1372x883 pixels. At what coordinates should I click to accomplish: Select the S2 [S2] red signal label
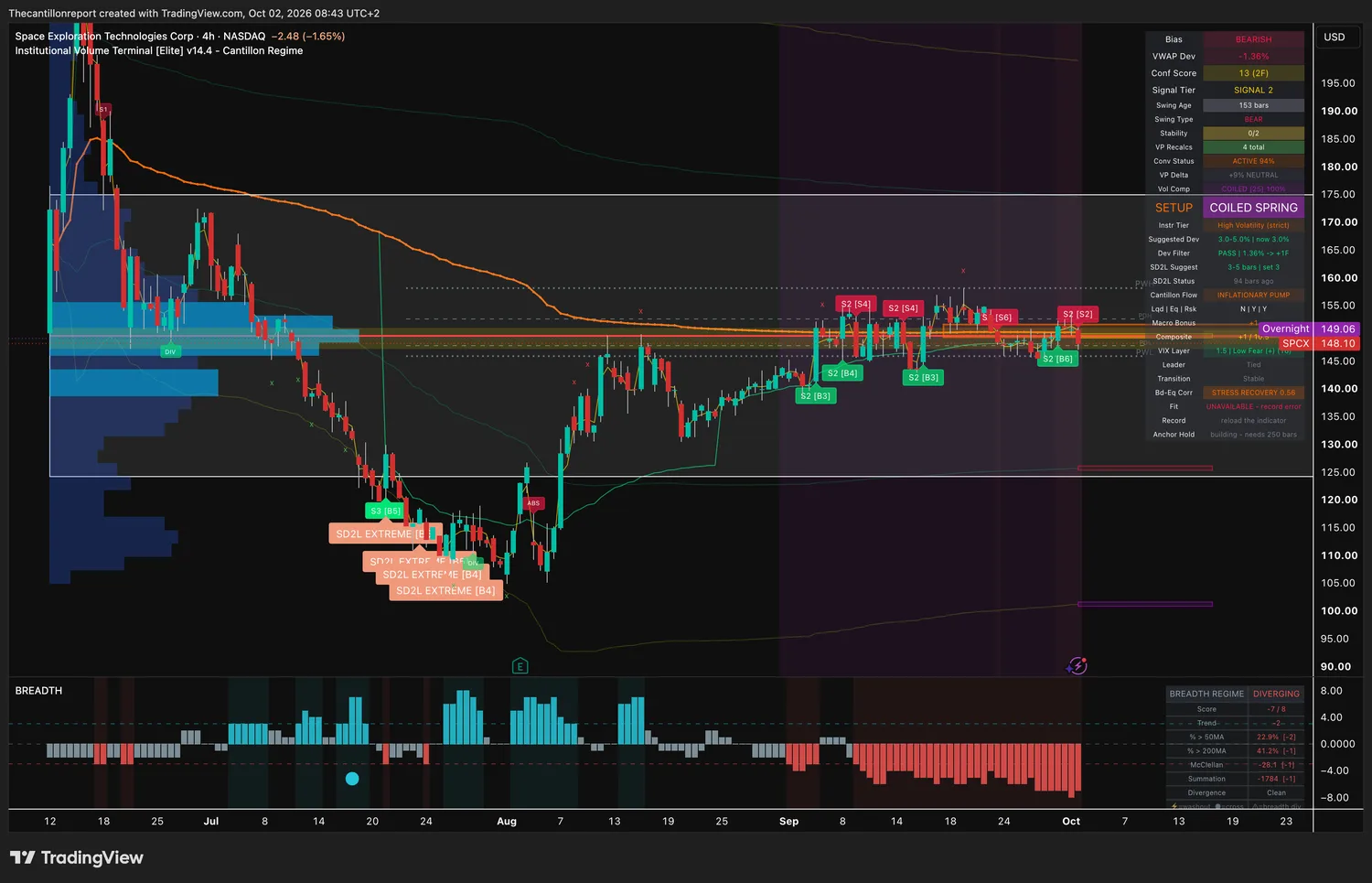click(x=1077, y=314)
